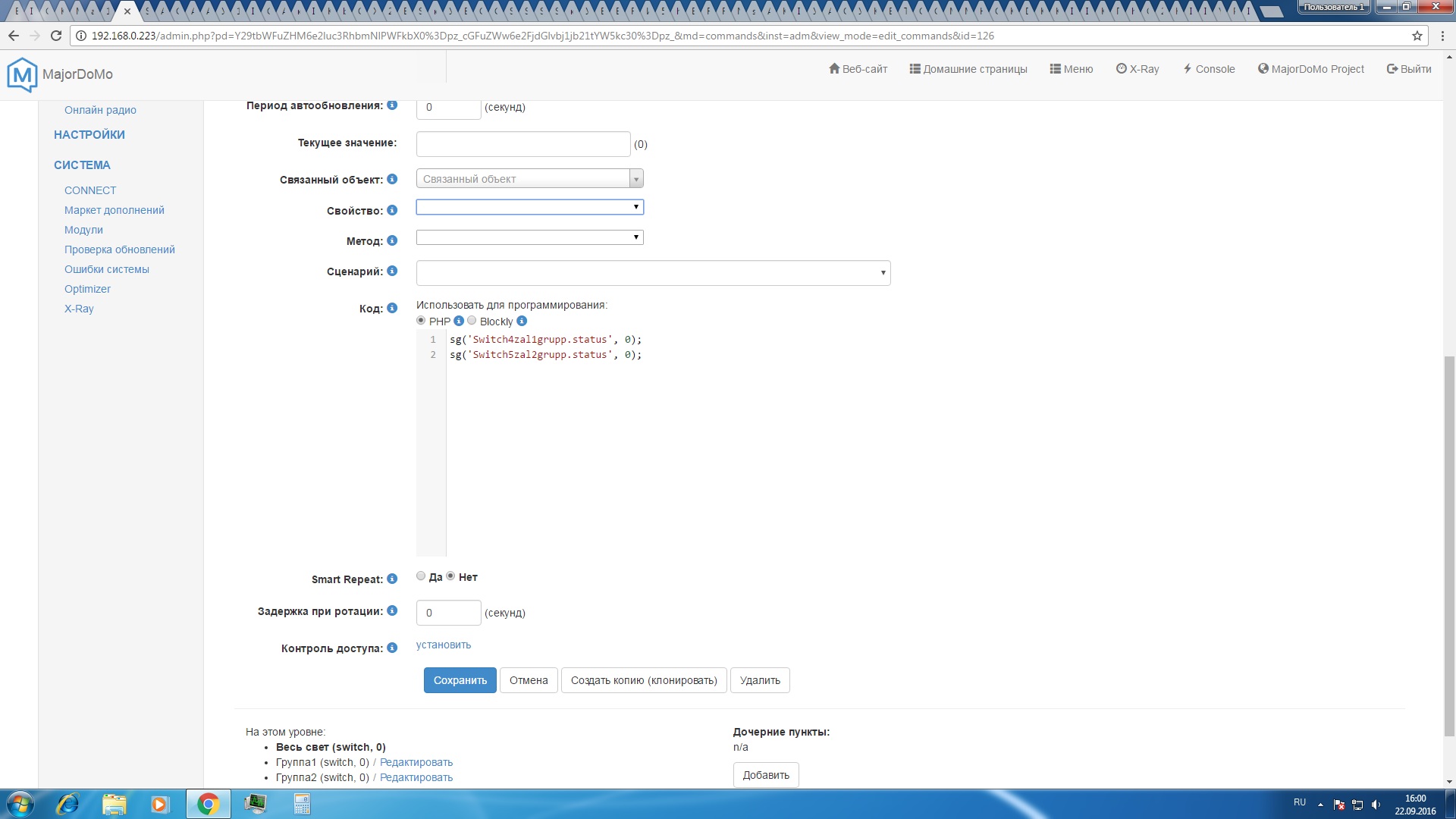Click info icon next to Blockly option
The width and height of the screenshot is (1456, 819).
point(522,321)
